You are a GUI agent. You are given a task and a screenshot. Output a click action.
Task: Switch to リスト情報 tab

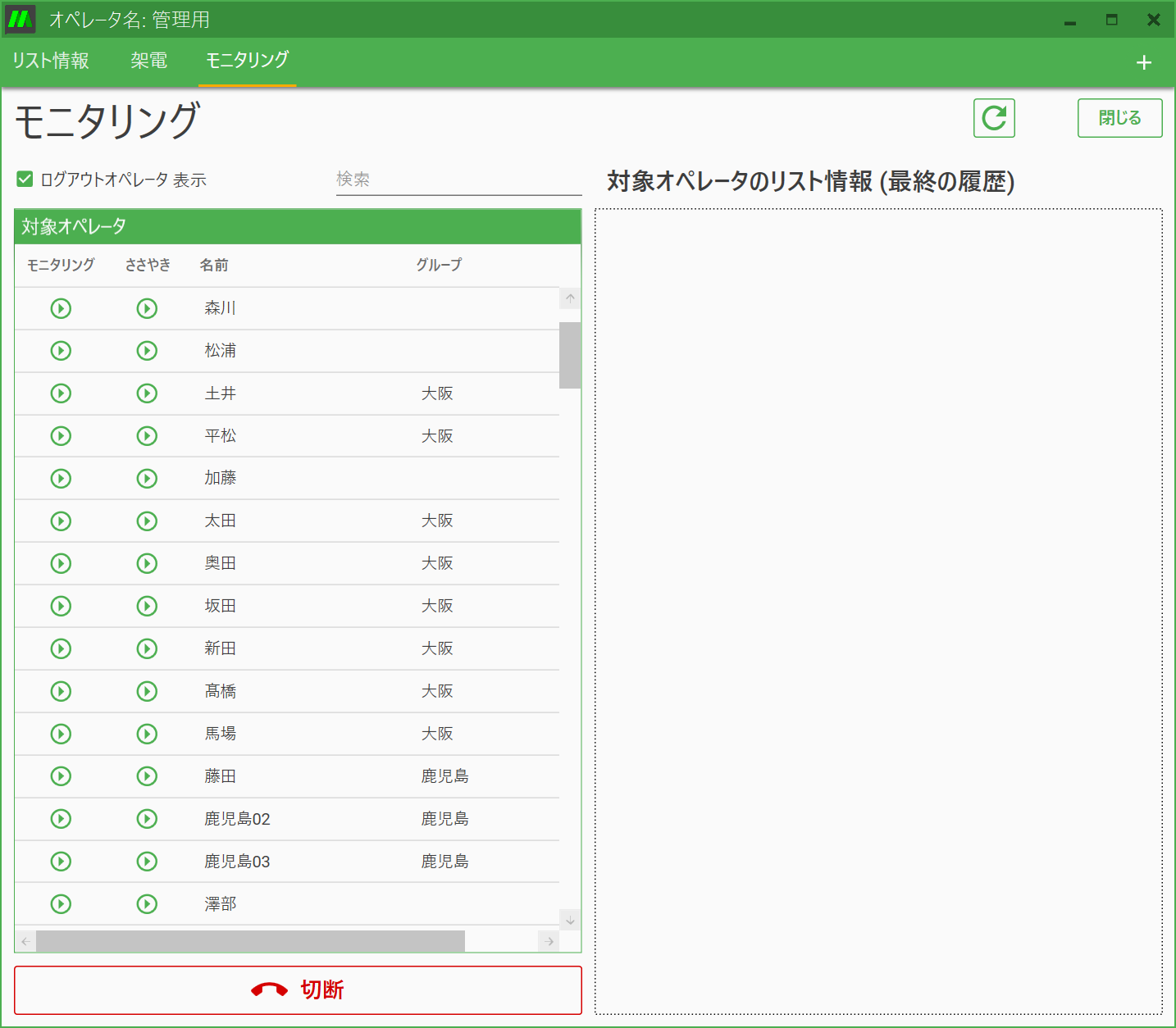51,61
